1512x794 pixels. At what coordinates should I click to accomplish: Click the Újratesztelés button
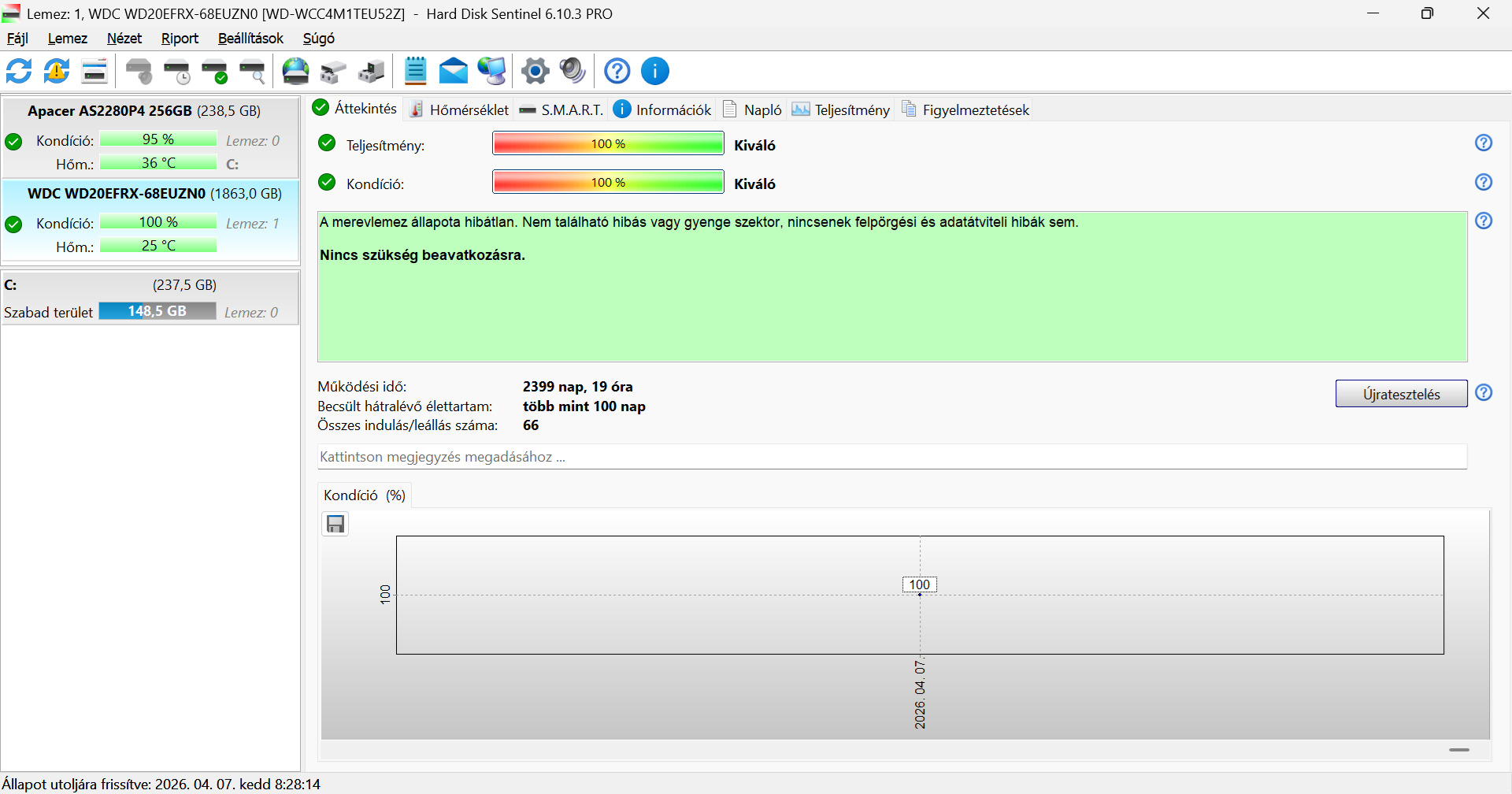tap(1402, 394)
